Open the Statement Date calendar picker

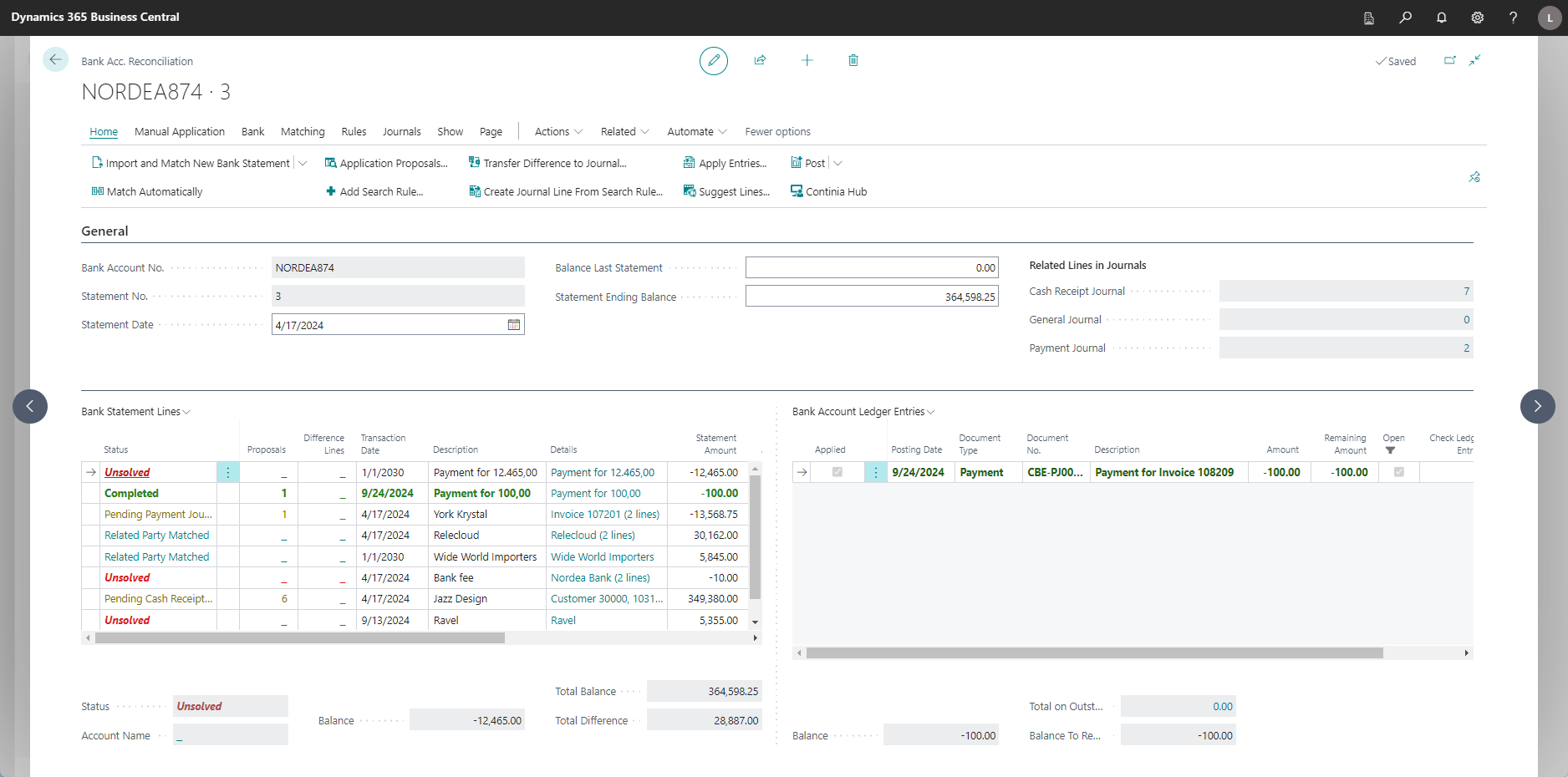(514, 325)
